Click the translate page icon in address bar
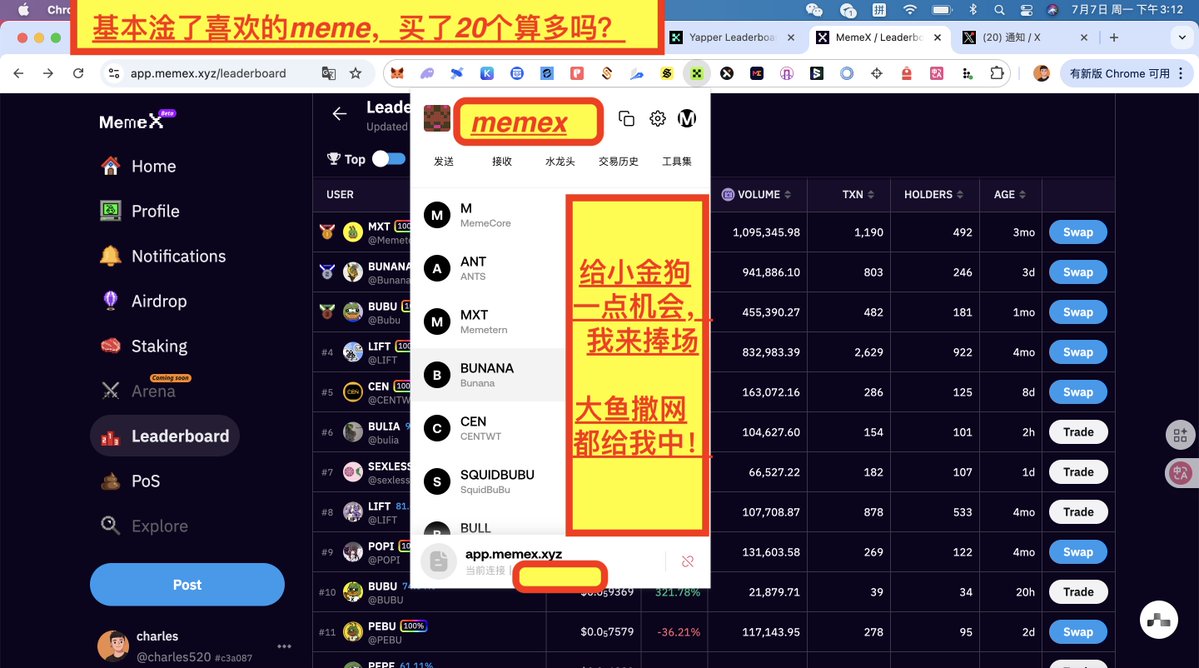 tap(329, 73)
